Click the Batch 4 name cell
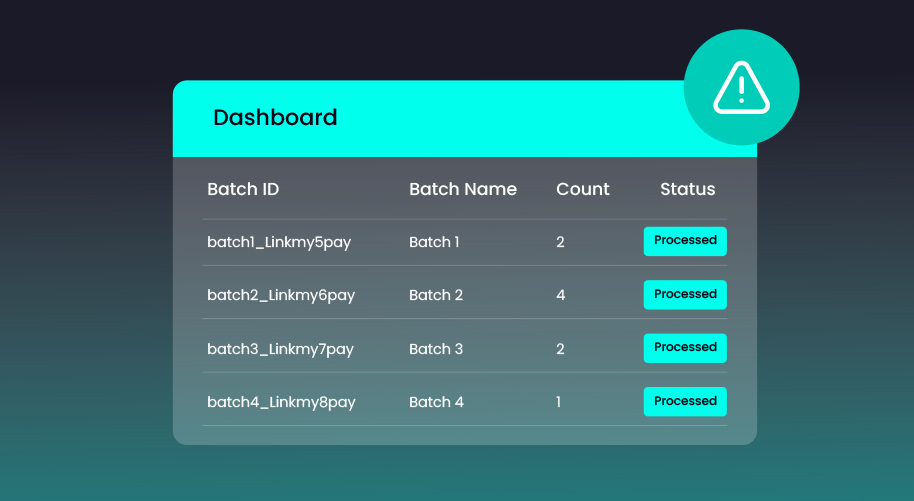 [x=436, y=402]
